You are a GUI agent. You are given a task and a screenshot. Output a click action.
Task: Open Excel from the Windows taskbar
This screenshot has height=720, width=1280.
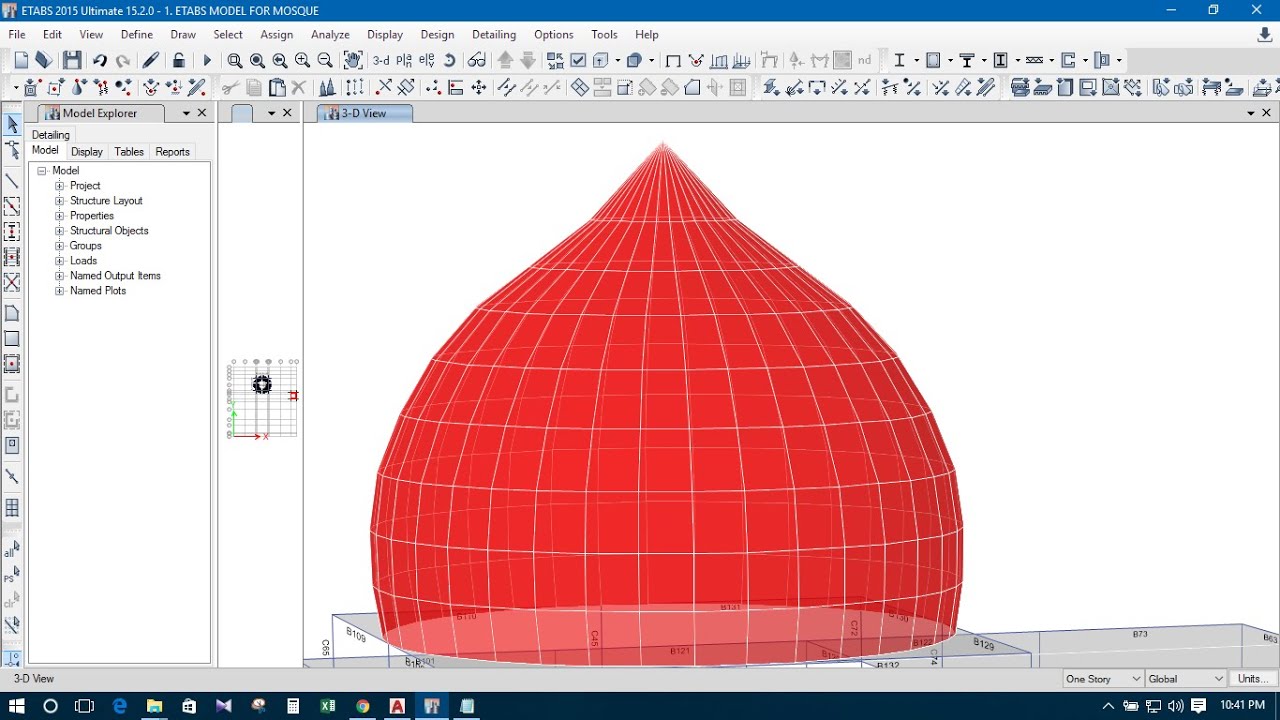327,706
